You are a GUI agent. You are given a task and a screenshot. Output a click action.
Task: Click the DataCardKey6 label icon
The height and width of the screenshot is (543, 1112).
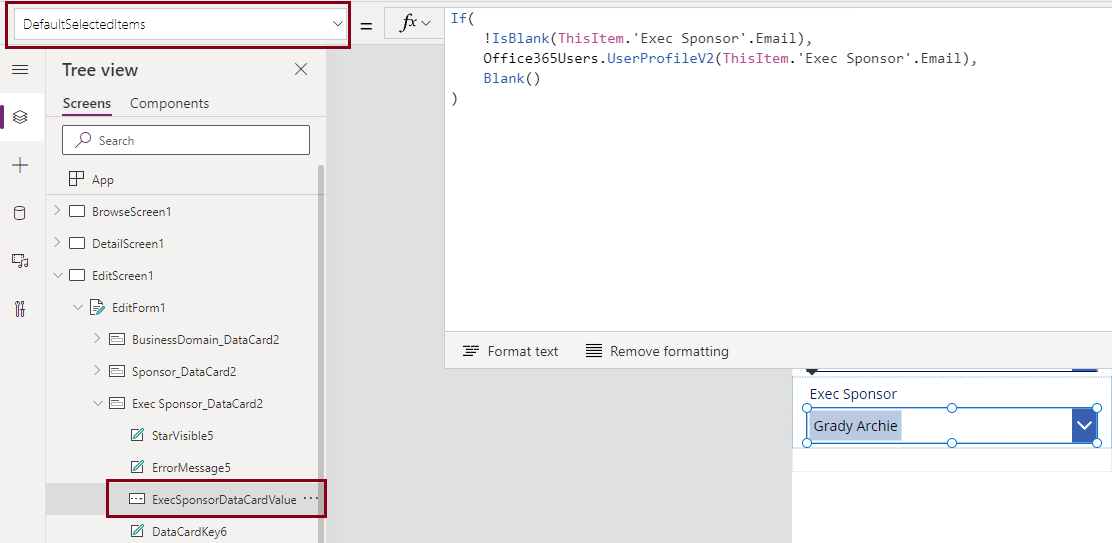tap(138, 531)
